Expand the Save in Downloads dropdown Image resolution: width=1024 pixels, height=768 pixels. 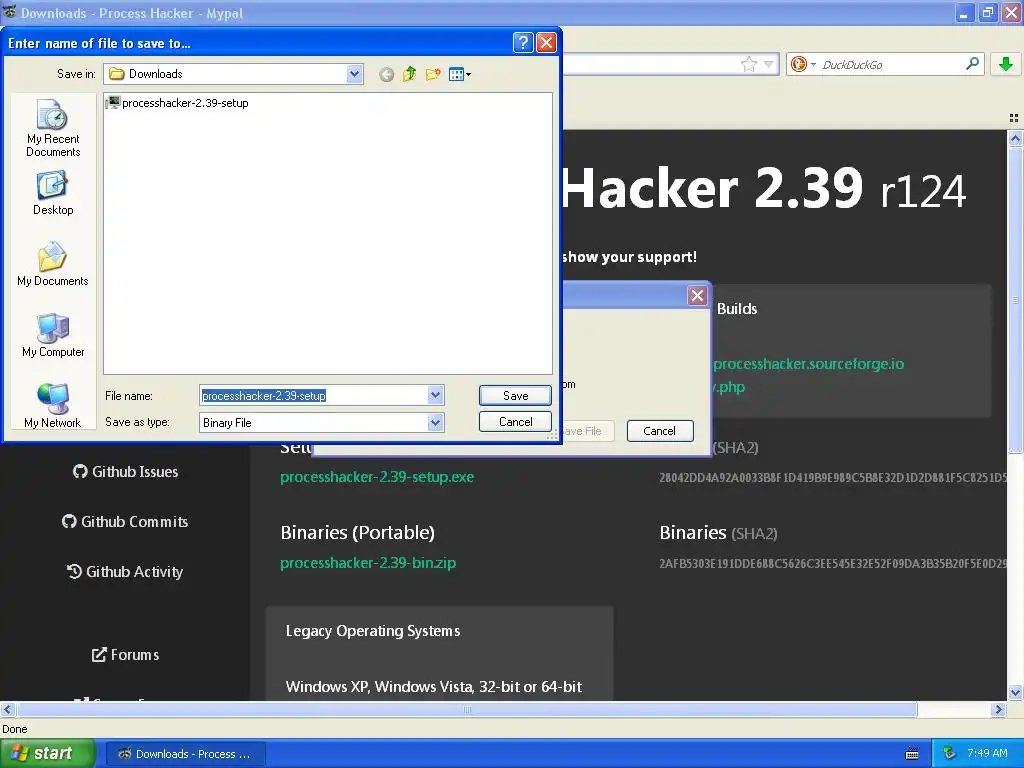click(x=354, y=74)
